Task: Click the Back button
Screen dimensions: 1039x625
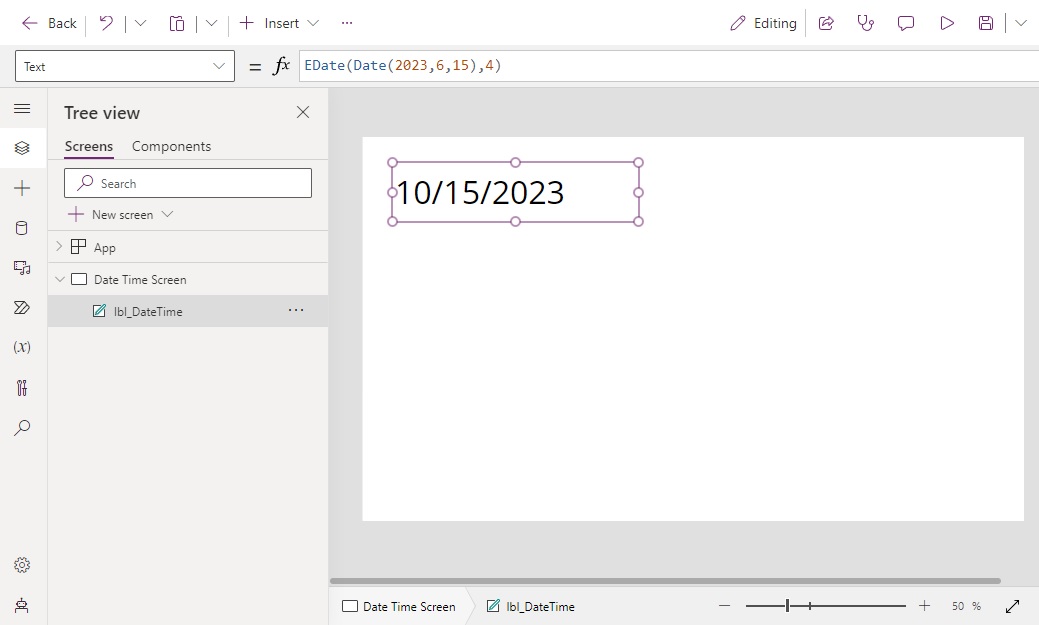Action: click(49, 23)
